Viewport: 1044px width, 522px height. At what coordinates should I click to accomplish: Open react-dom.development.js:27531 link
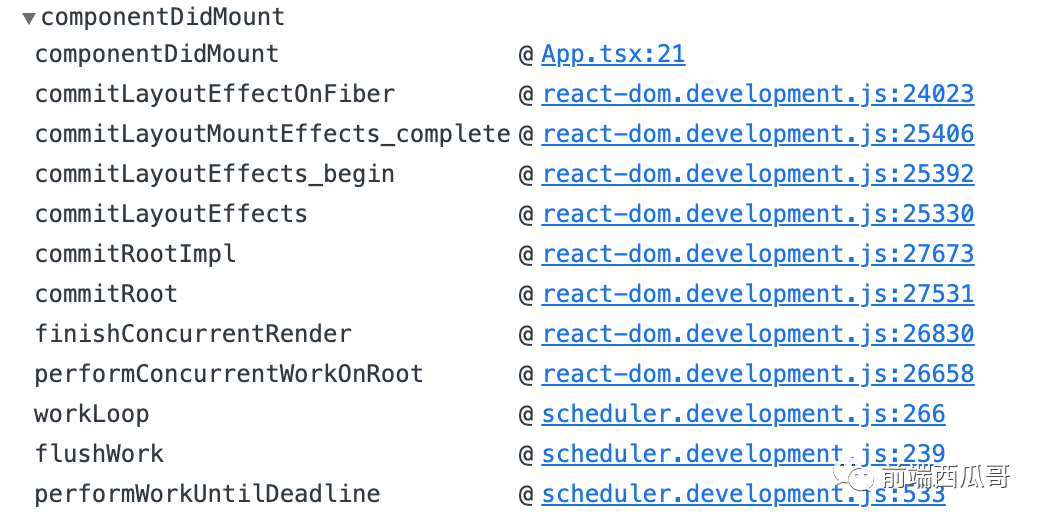click(758, 294)
